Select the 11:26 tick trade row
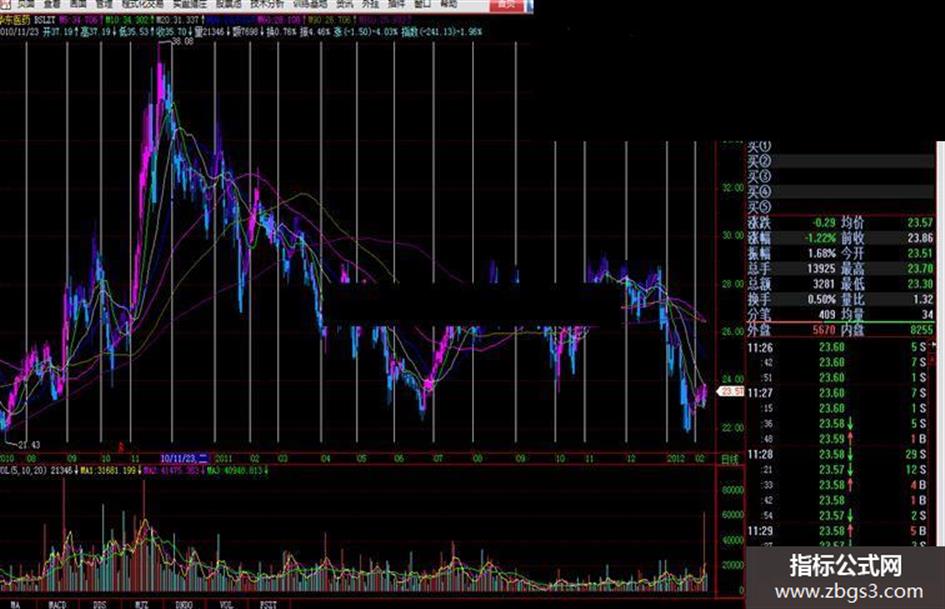The width and height of the screenshot is (945, 609). click(x=837, y=348)
